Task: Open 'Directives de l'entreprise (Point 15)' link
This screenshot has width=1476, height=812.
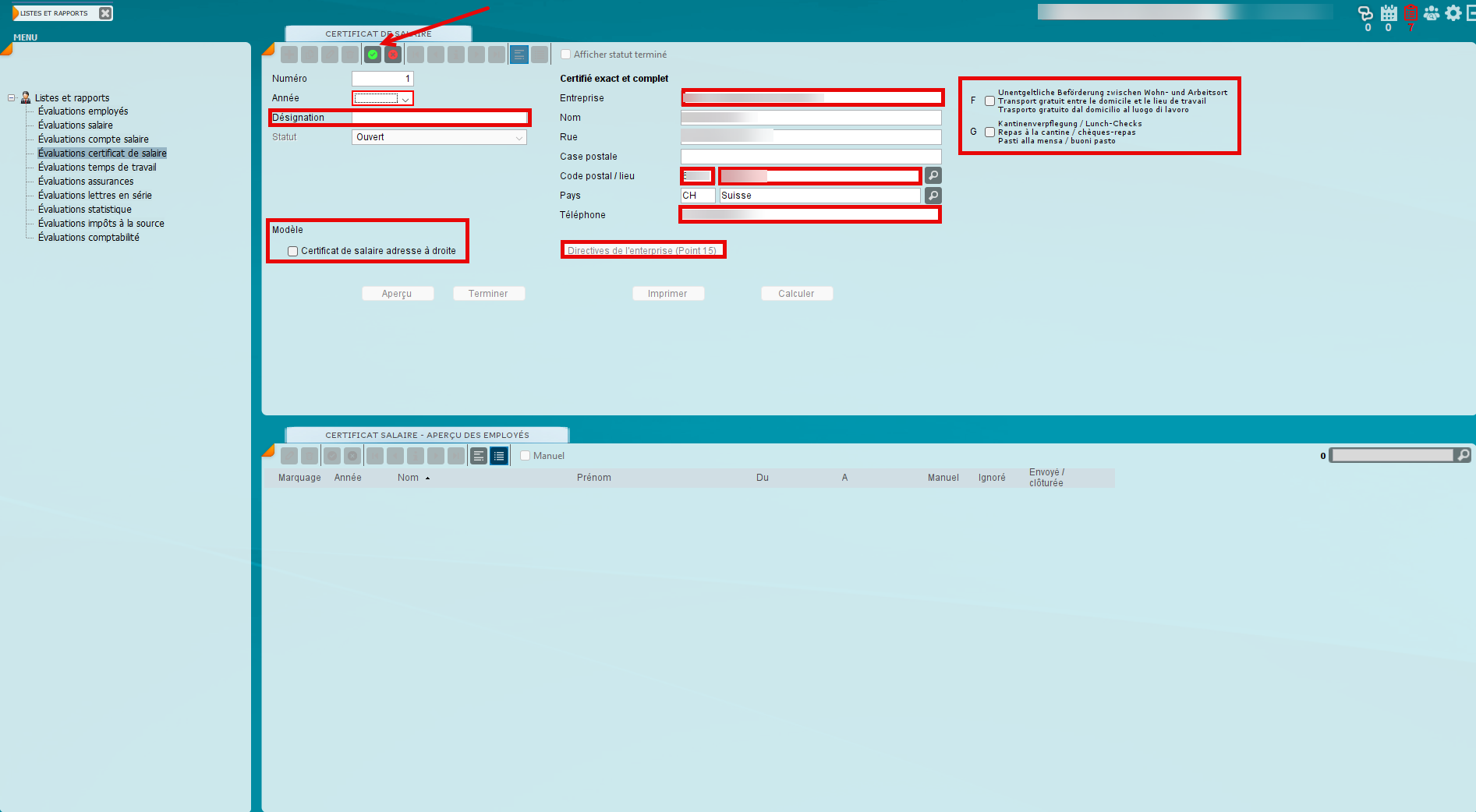Action: pyautogui.click(x=642, y=251)
